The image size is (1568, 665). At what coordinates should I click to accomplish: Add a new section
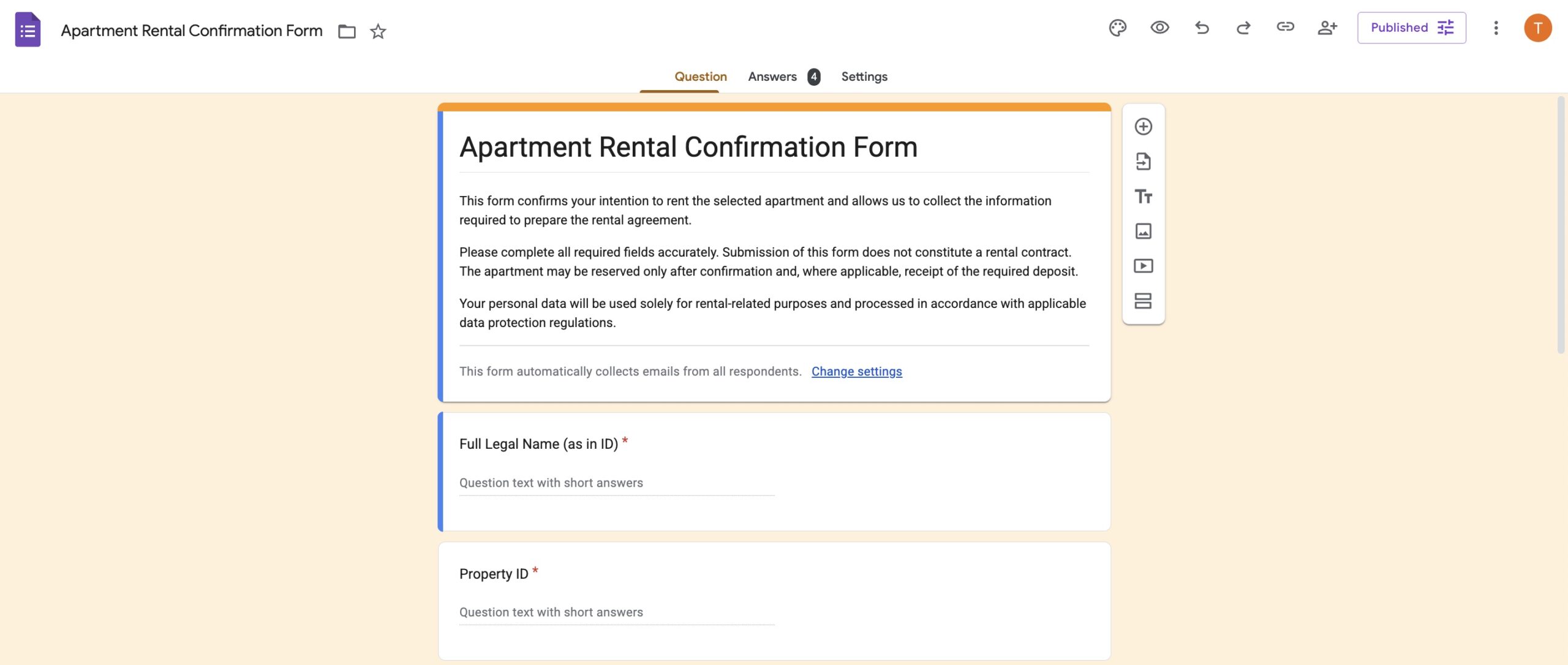tap(1143, 301)
